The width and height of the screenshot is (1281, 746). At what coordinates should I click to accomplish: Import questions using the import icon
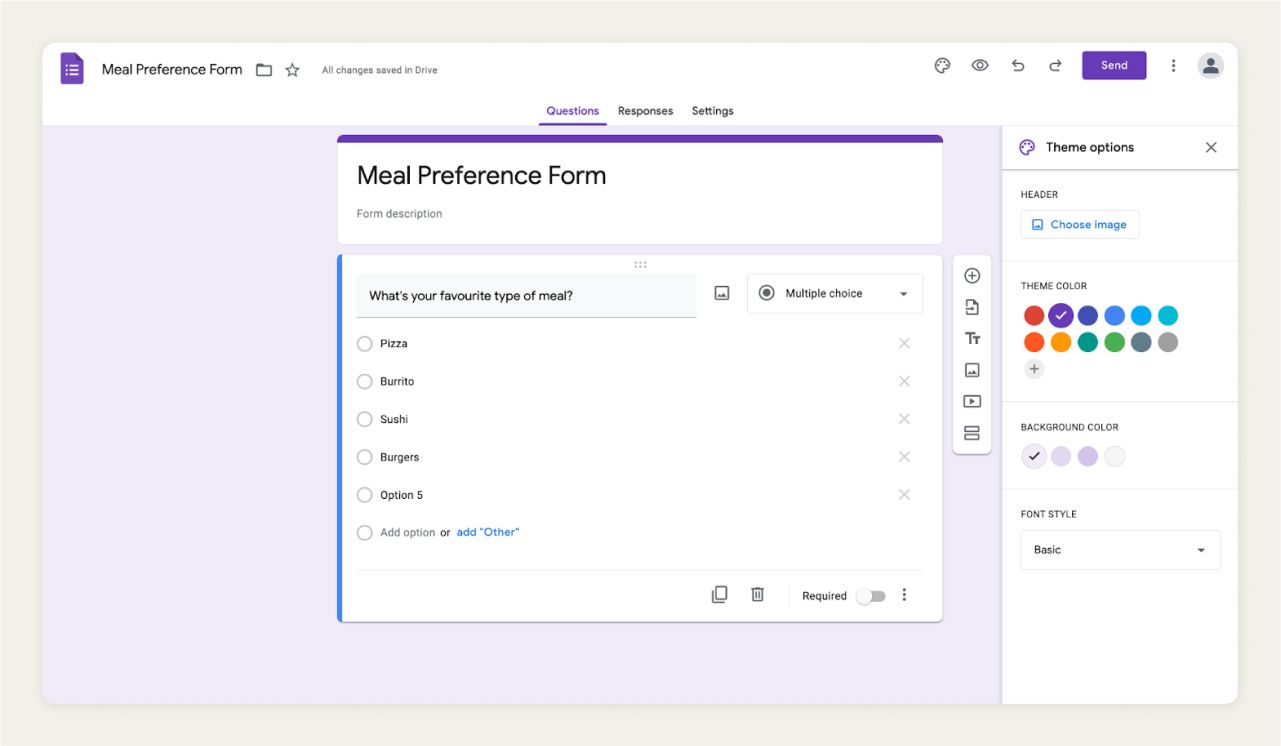(971, 307)
